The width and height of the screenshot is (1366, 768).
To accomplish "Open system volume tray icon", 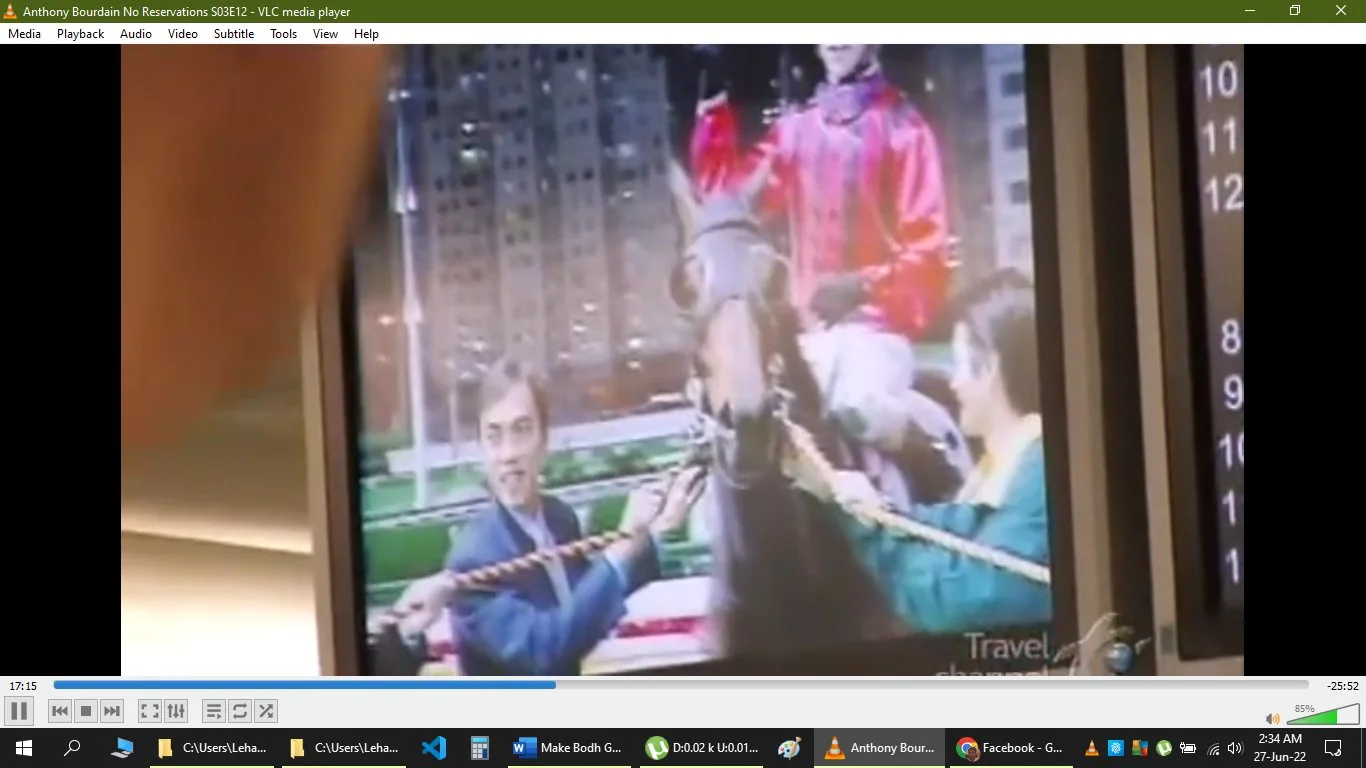I will tap(1235, 748).
